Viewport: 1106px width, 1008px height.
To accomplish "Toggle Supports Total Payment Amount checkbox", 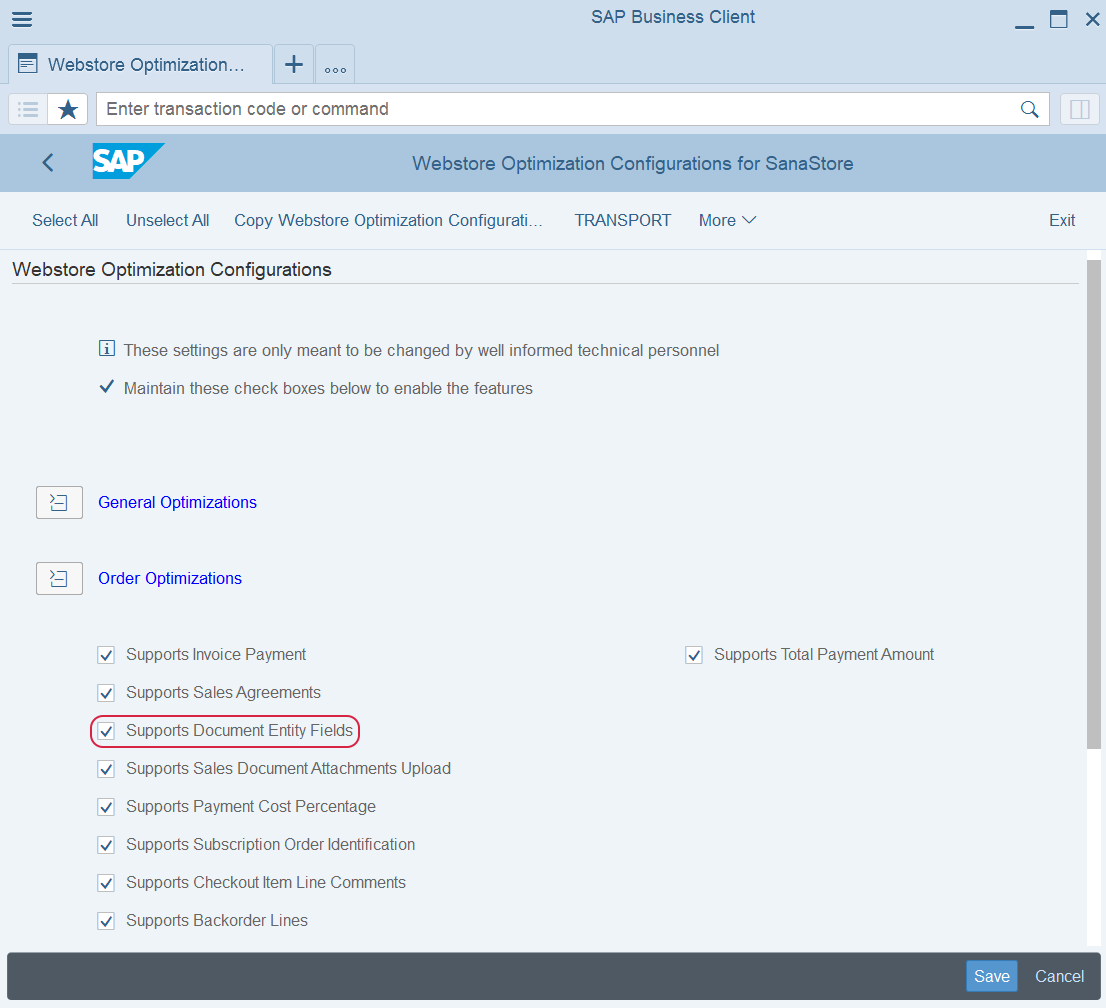I will coord(694,655).
